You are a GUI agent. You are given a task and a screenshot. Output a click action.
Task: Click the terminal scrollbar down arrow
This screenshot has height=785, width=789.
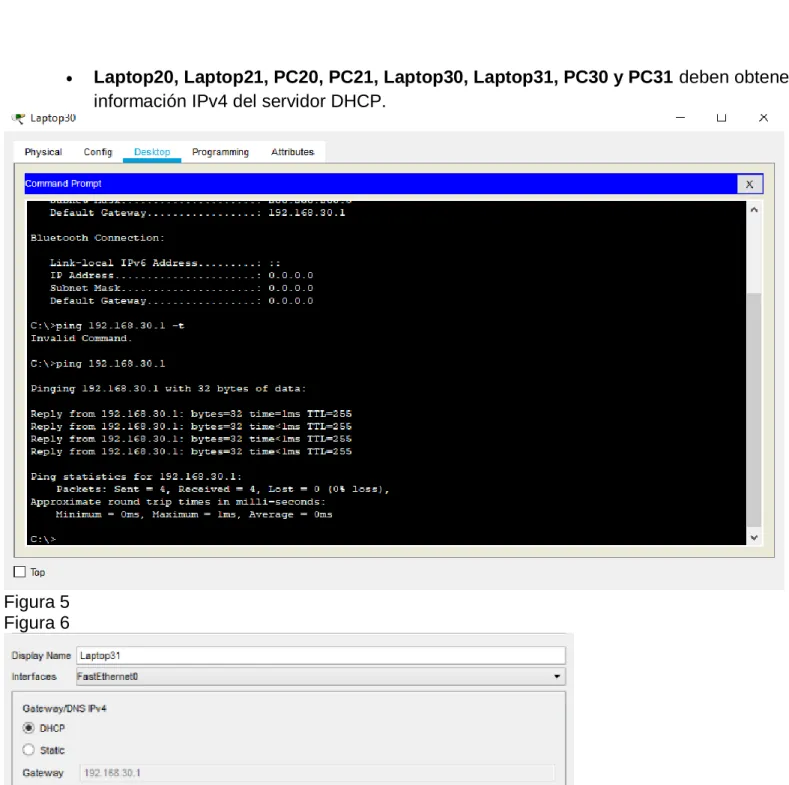754,537
